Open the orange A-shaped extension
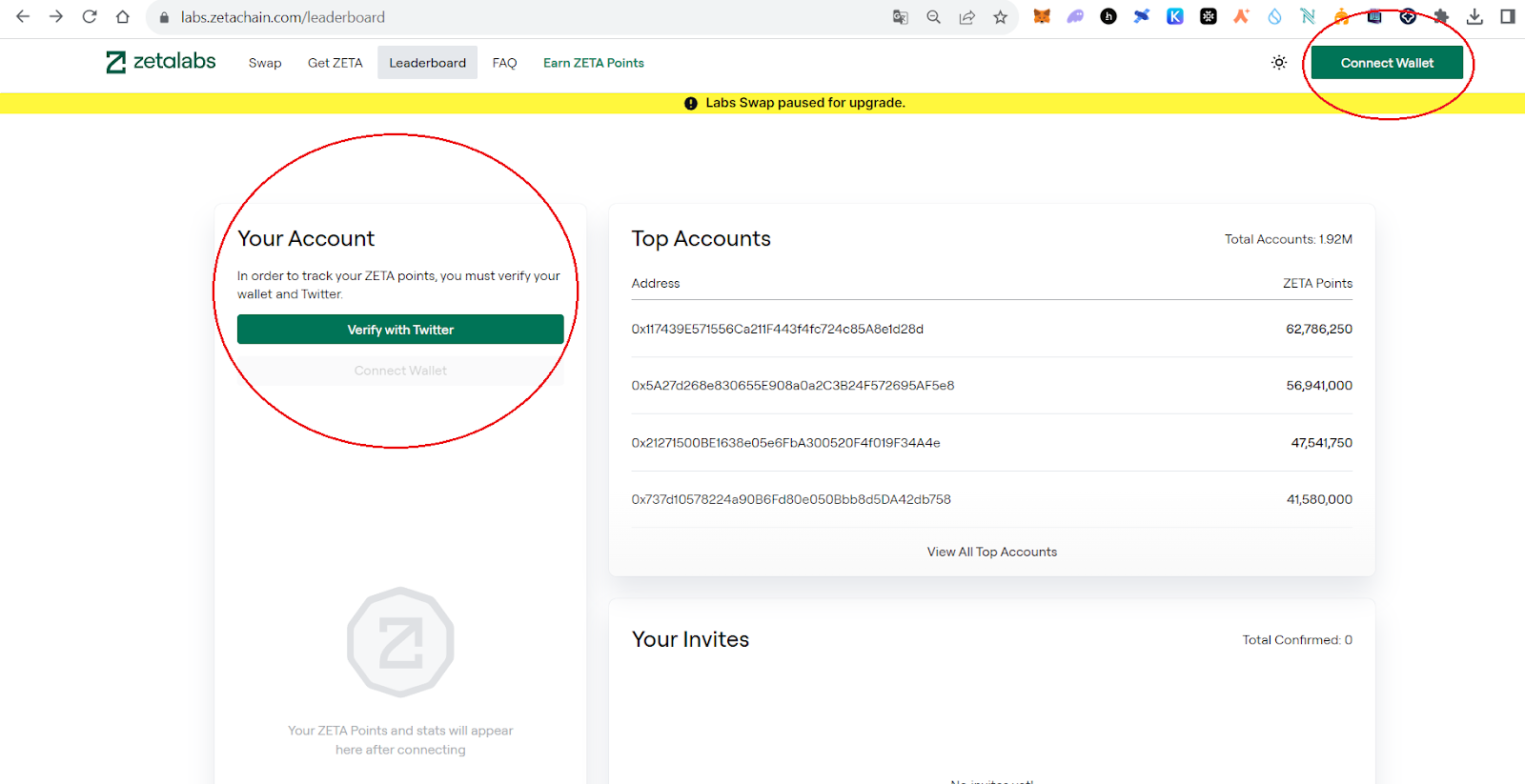Image resolution: width=1525 pixels, height=784 pixels. coord(1241,16)
